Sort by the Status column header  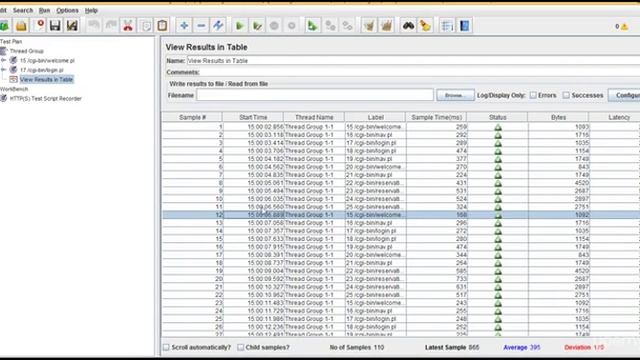coord(497,117)
